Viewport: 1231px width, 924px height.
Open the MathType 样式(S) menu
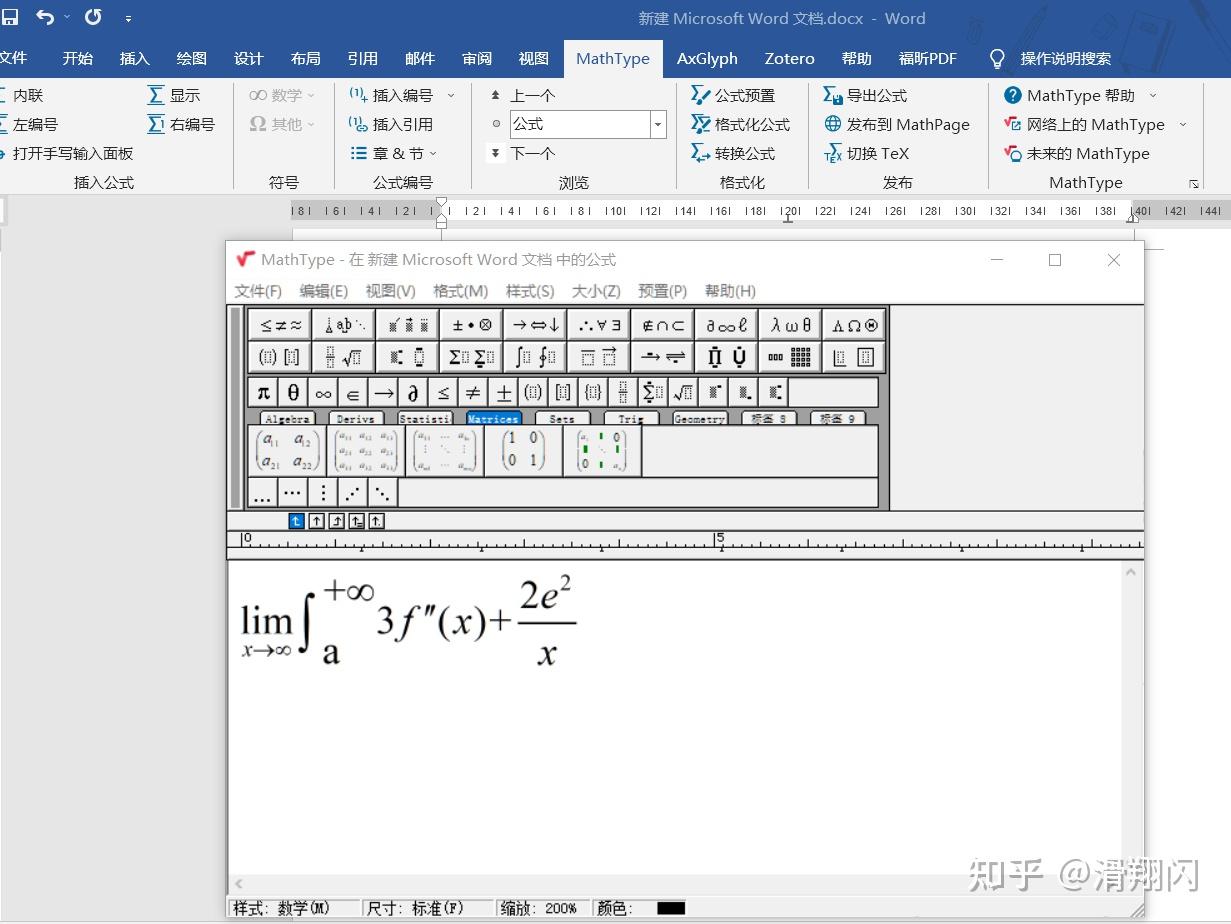(530, 291)
